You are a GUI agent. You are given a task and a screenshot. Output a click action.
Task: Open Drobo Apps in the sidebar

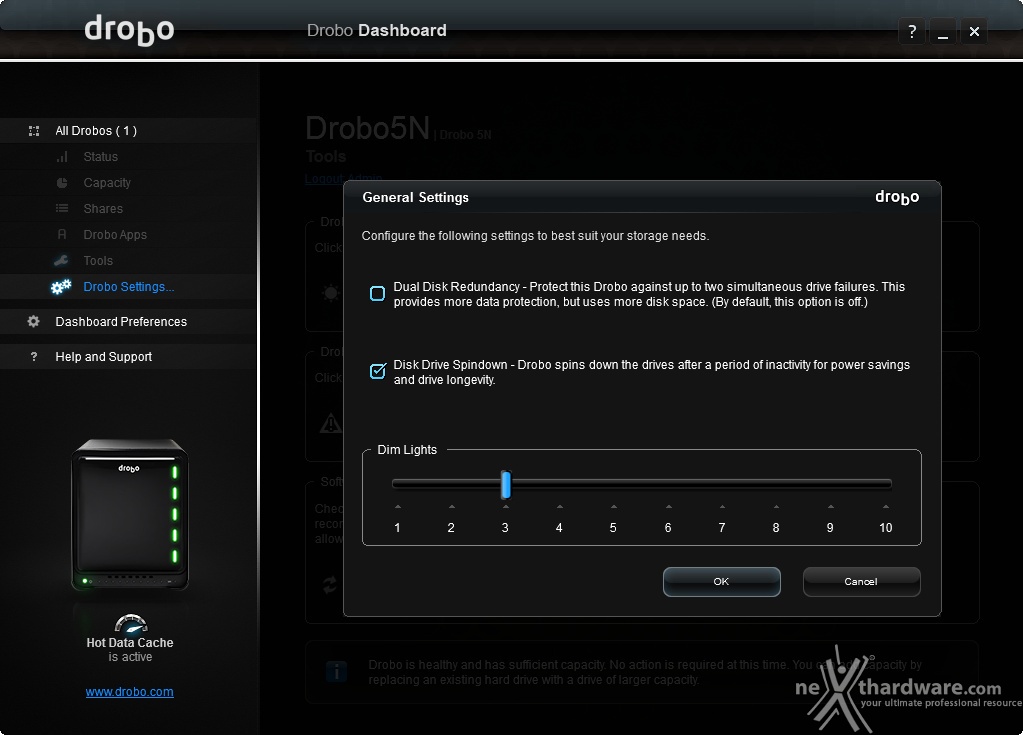[x=115, y=235]
